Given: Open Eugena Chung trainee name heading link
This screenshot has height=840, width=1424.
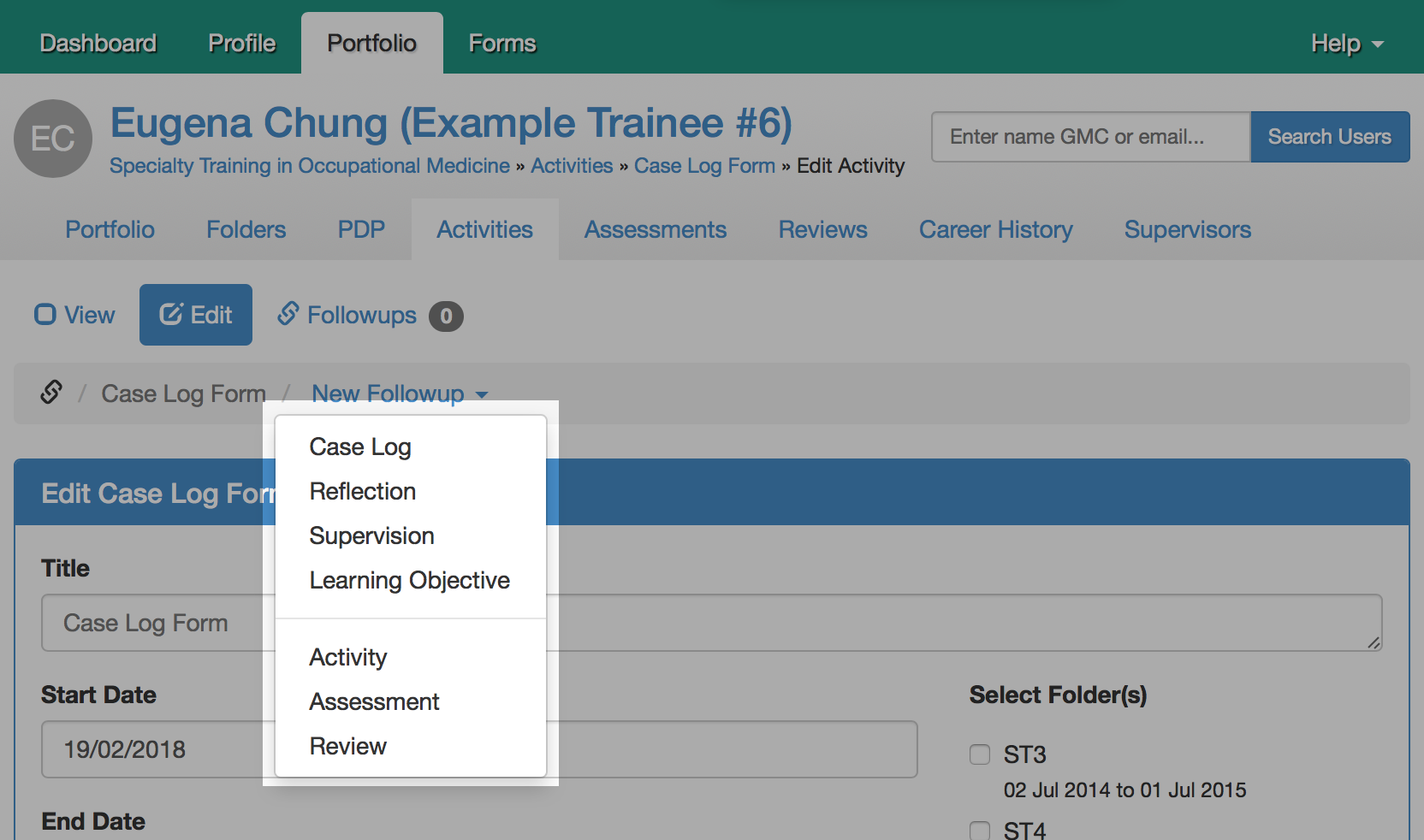Looking at the screenshot, I should [451, 123].
